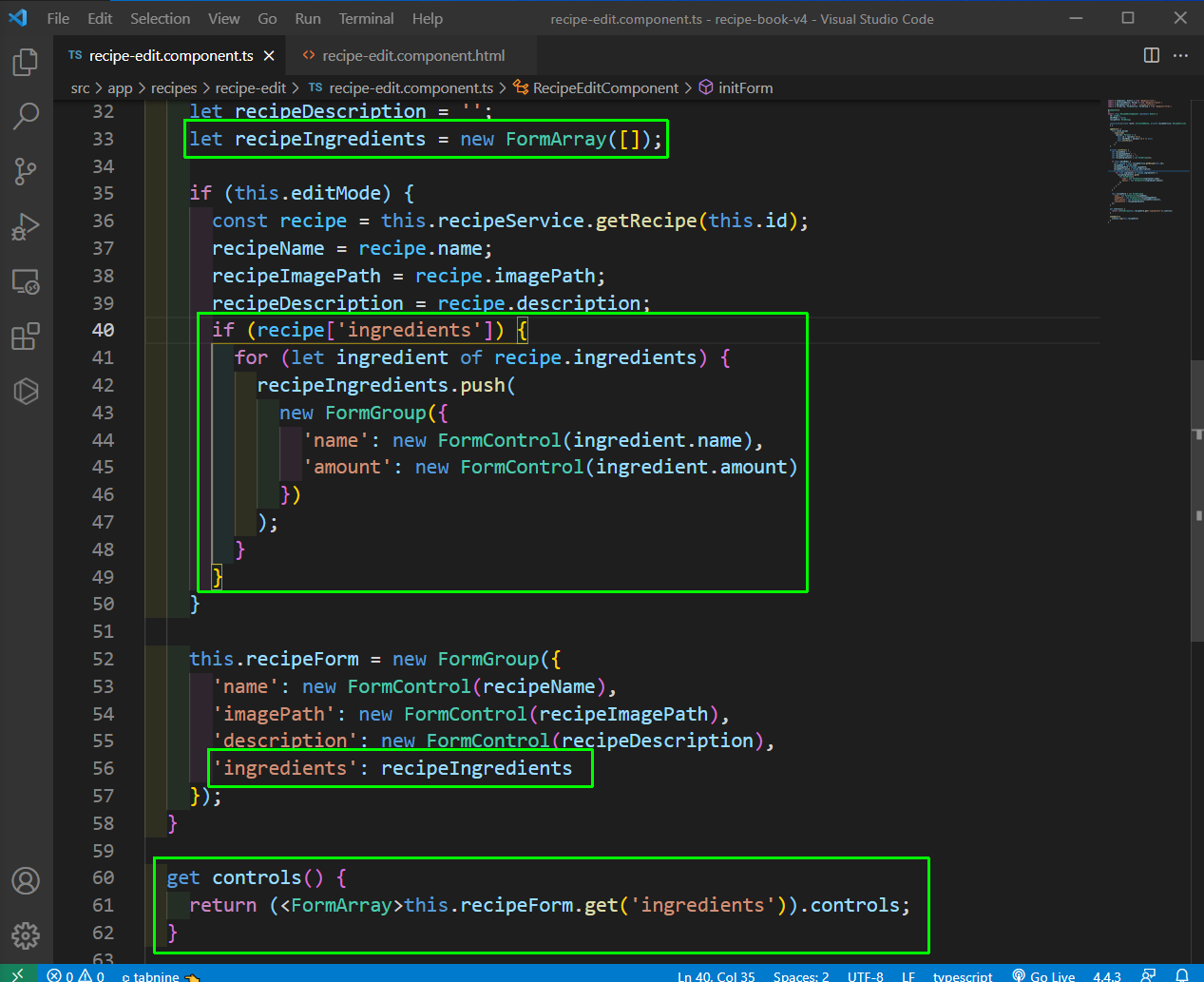The height and width of the screenshot is (982, 1204).
Task: Change encoding via UTF-8 indicator
Action: pyautogui.click(x=865, y=975)
